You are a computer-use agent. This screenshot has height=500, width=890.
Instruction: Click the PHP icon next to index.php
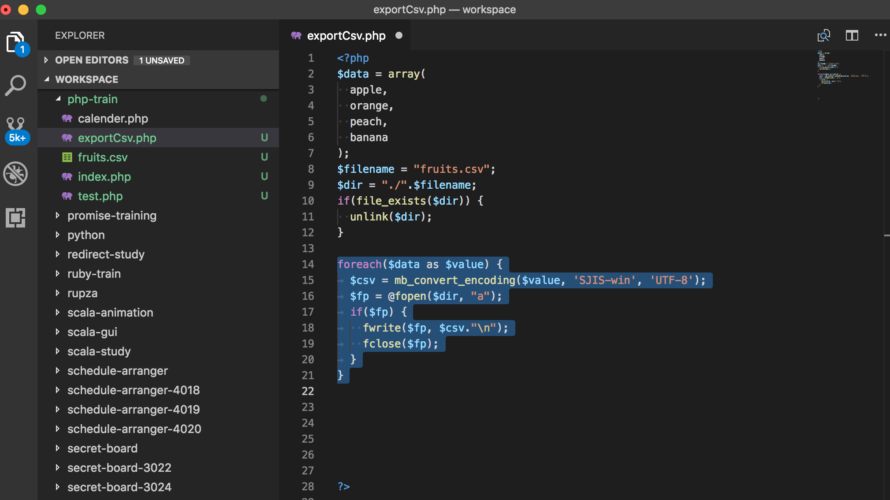[x=67, y=177]
